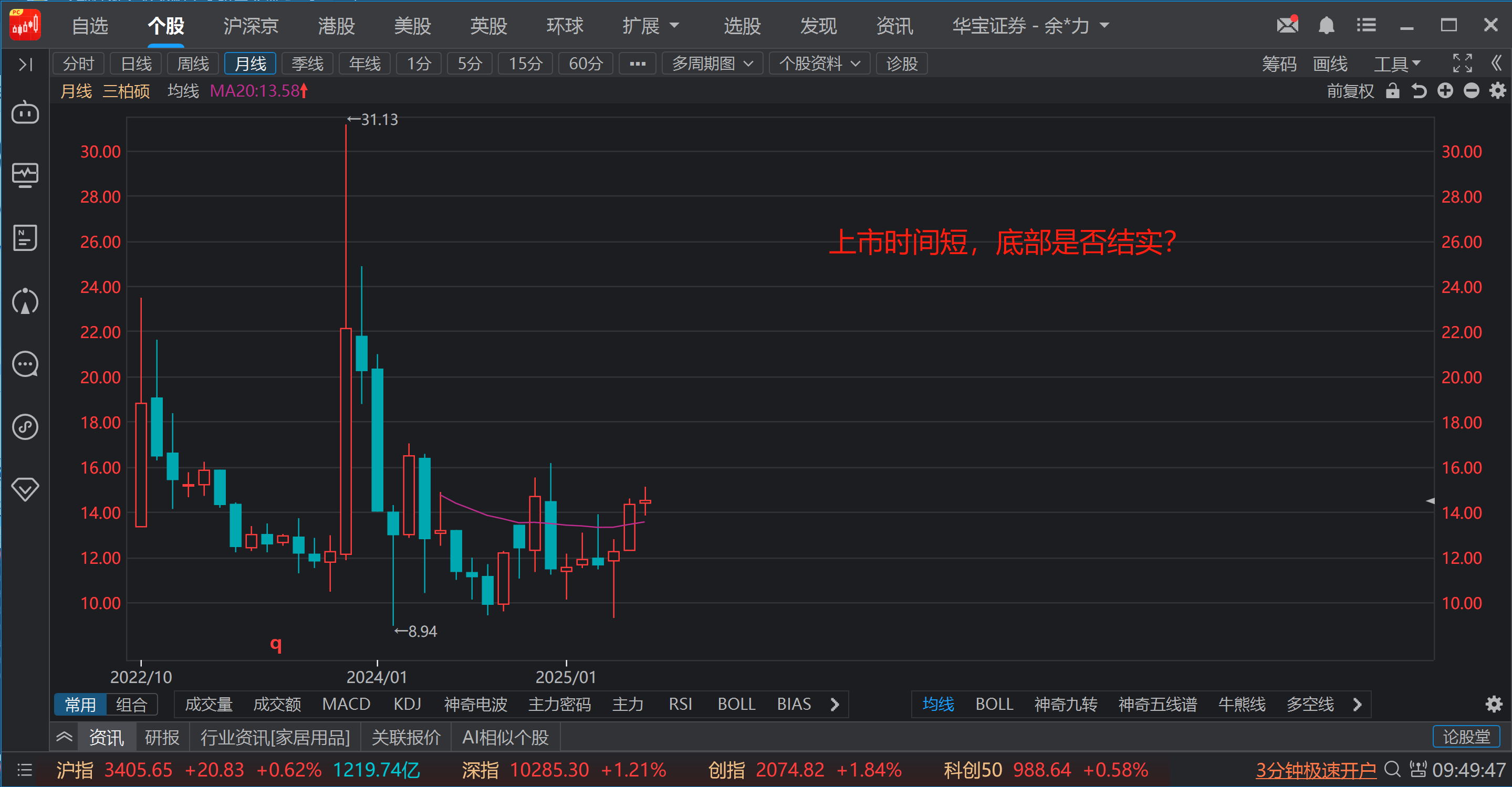Select the 季线 period

[x=308, y=64]
